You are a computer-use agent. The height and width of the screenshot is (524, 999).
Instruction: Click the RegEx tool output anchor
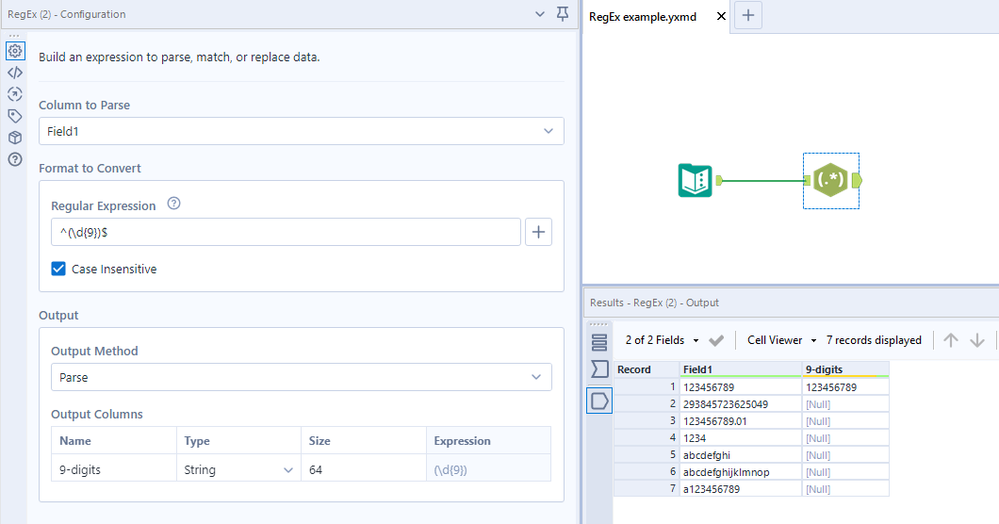click(857, 180)
